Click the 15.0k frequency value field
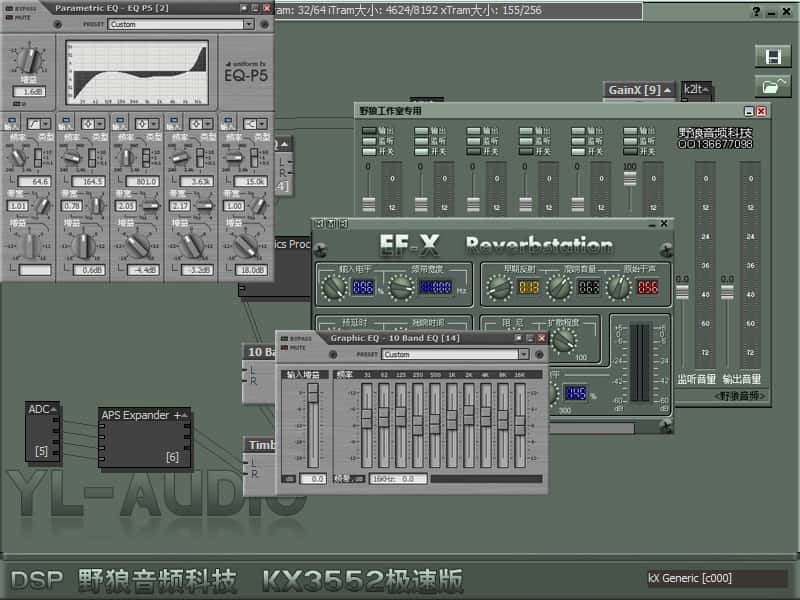The height and width of the screenshot is (600, 800). click(x=252, y=181)
